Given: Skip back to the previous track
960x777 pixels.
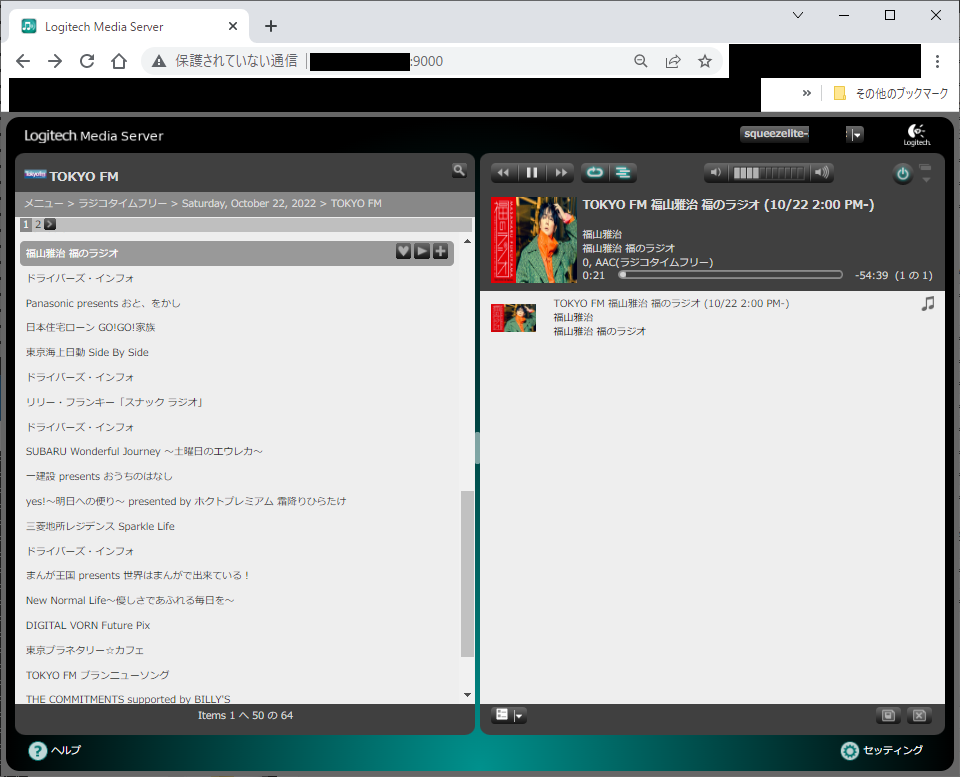Looking at the screenshot, I should tap(503, 173).
